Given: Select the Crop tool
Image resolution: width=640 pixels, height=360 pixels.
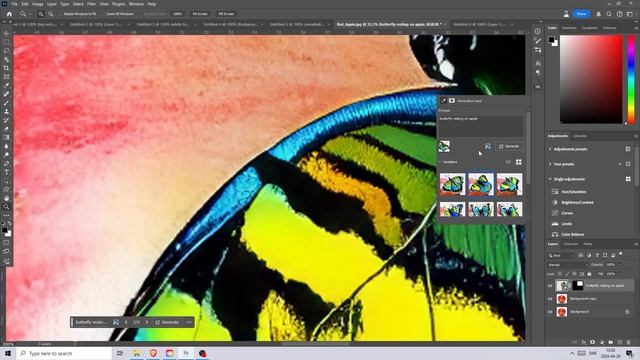Looking at the screenshot, I should [6, 68].
